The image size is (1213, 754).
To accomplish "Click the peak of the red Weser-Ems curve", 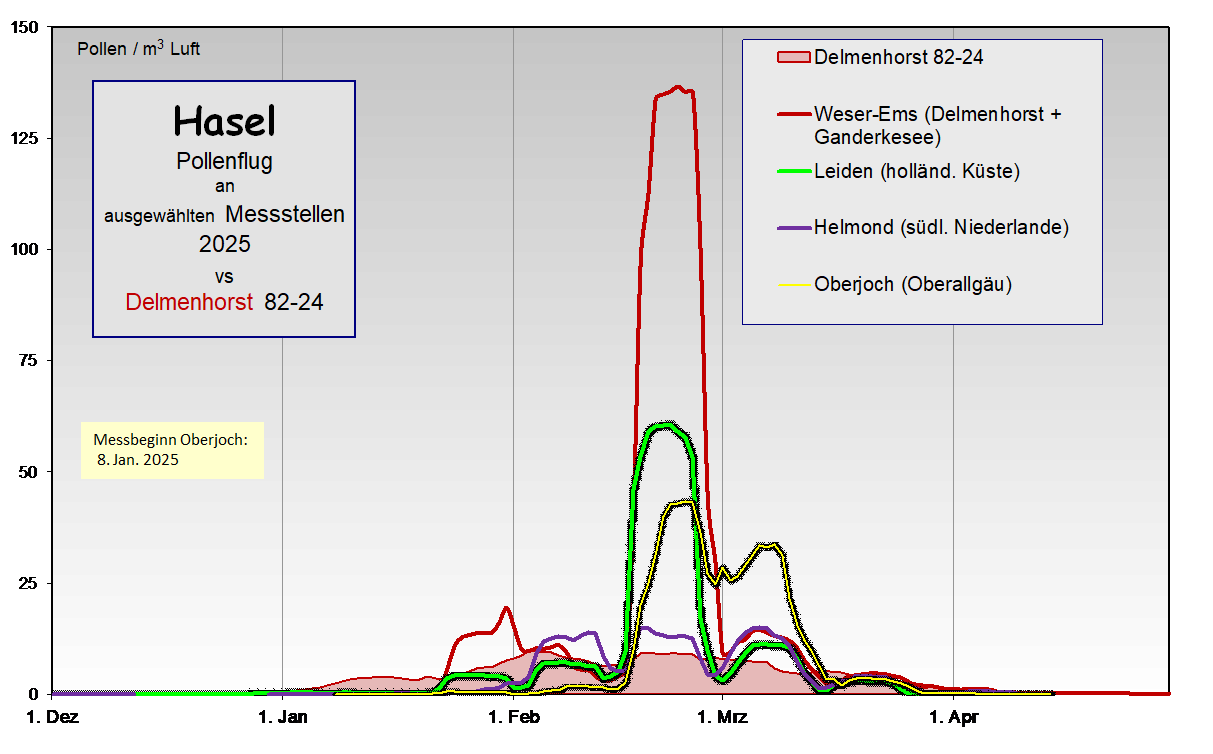I will coord(677,87).
